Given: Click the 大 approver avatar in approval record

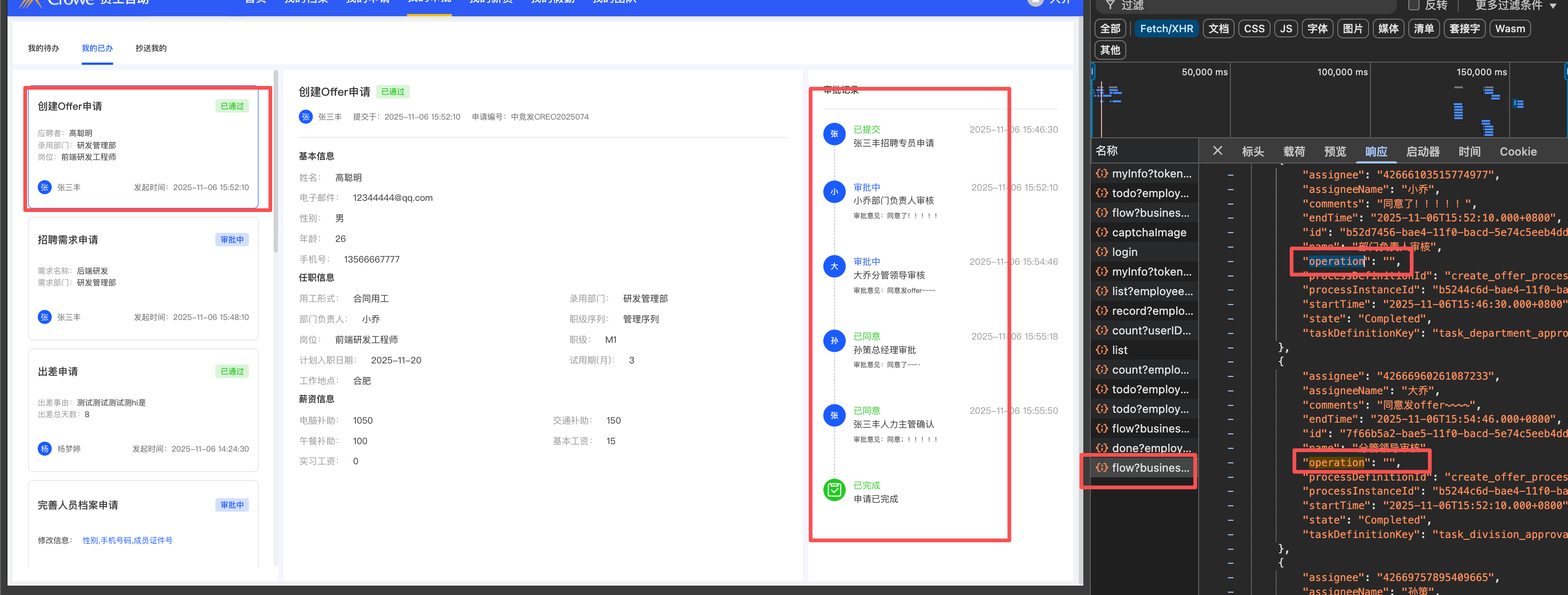Looking at the screenshot, I should [834, 266].
